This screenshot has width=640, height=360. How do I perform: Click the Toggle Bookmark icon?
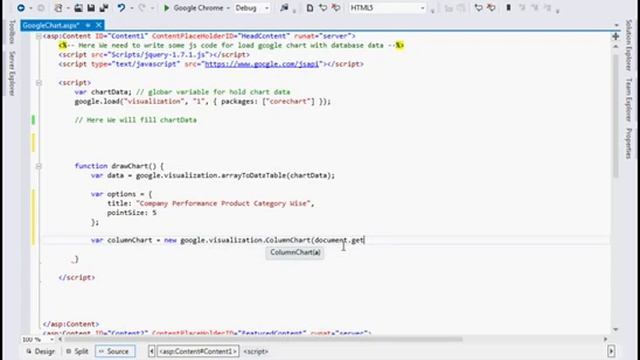pos(509,8)
